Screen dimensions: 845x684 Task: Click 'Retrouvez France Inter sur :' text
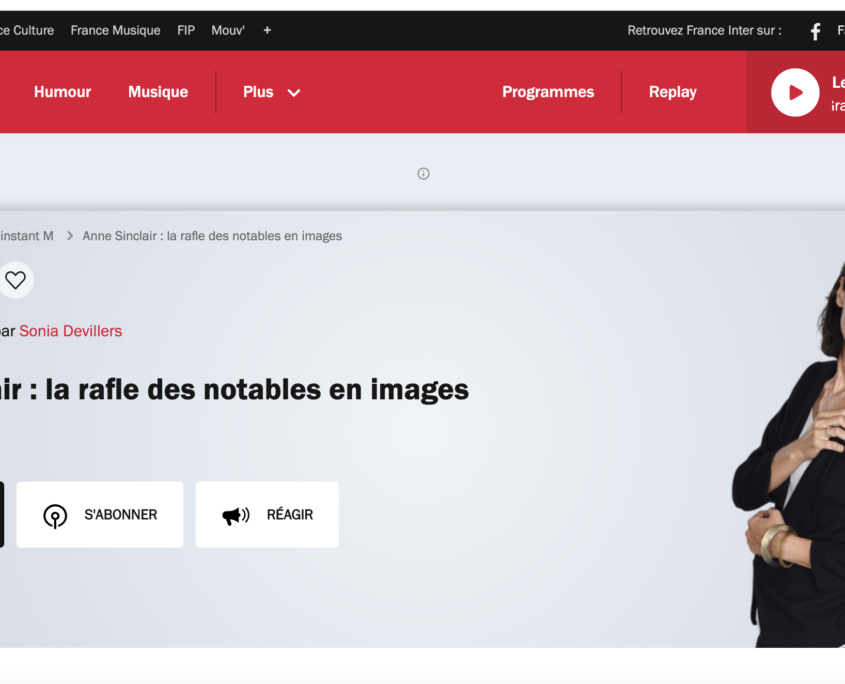(x=704, y=30)
